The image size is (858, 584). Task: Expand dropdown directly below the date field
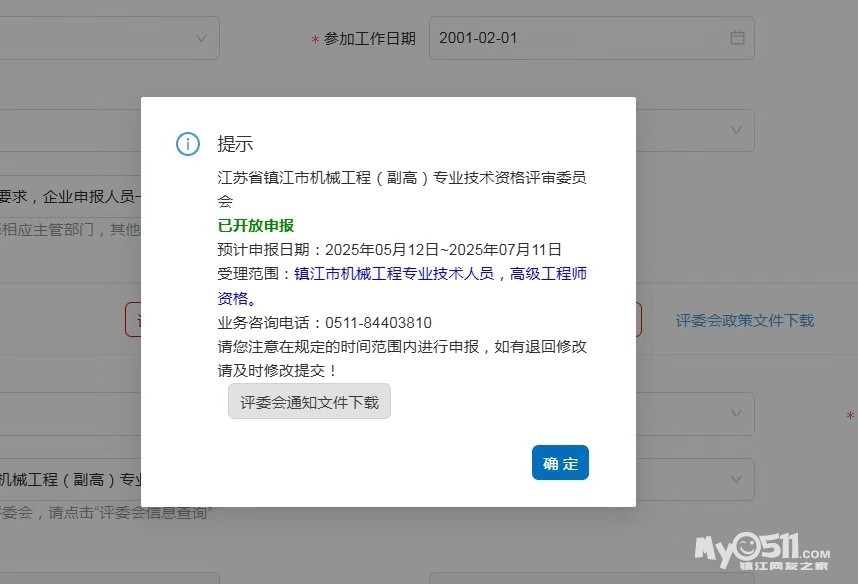coord(736,130)
